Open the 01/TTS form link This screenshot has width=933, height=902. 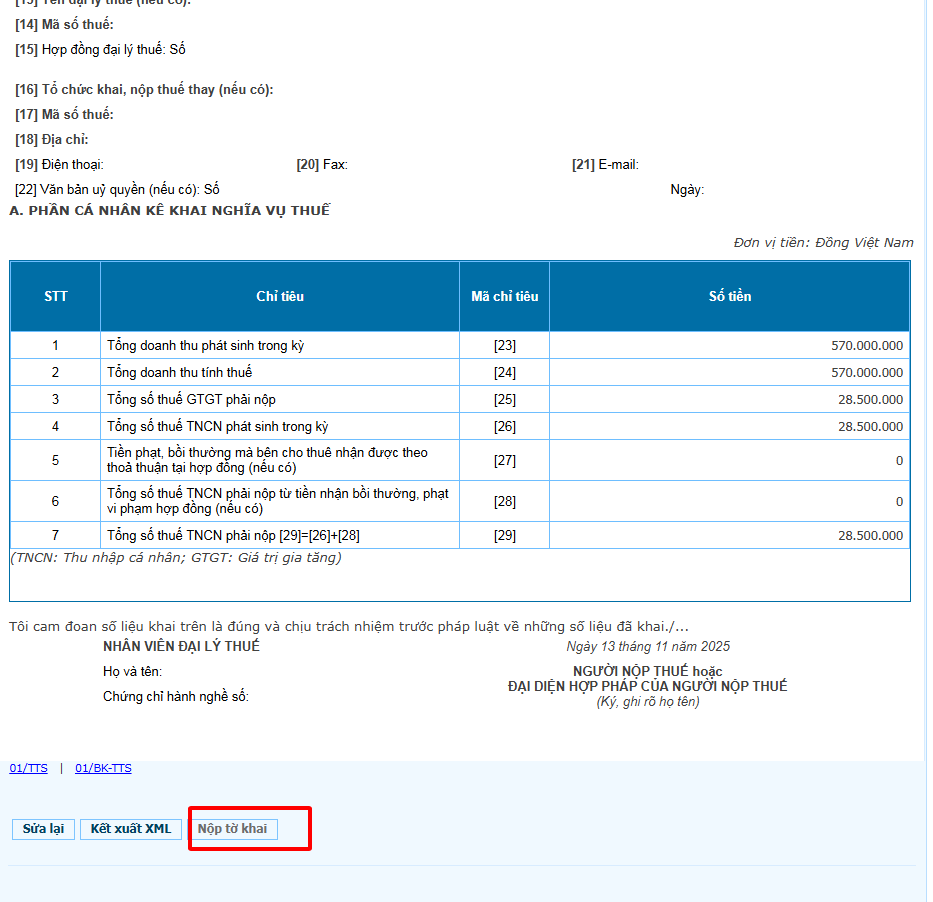[x=28, y=768]
